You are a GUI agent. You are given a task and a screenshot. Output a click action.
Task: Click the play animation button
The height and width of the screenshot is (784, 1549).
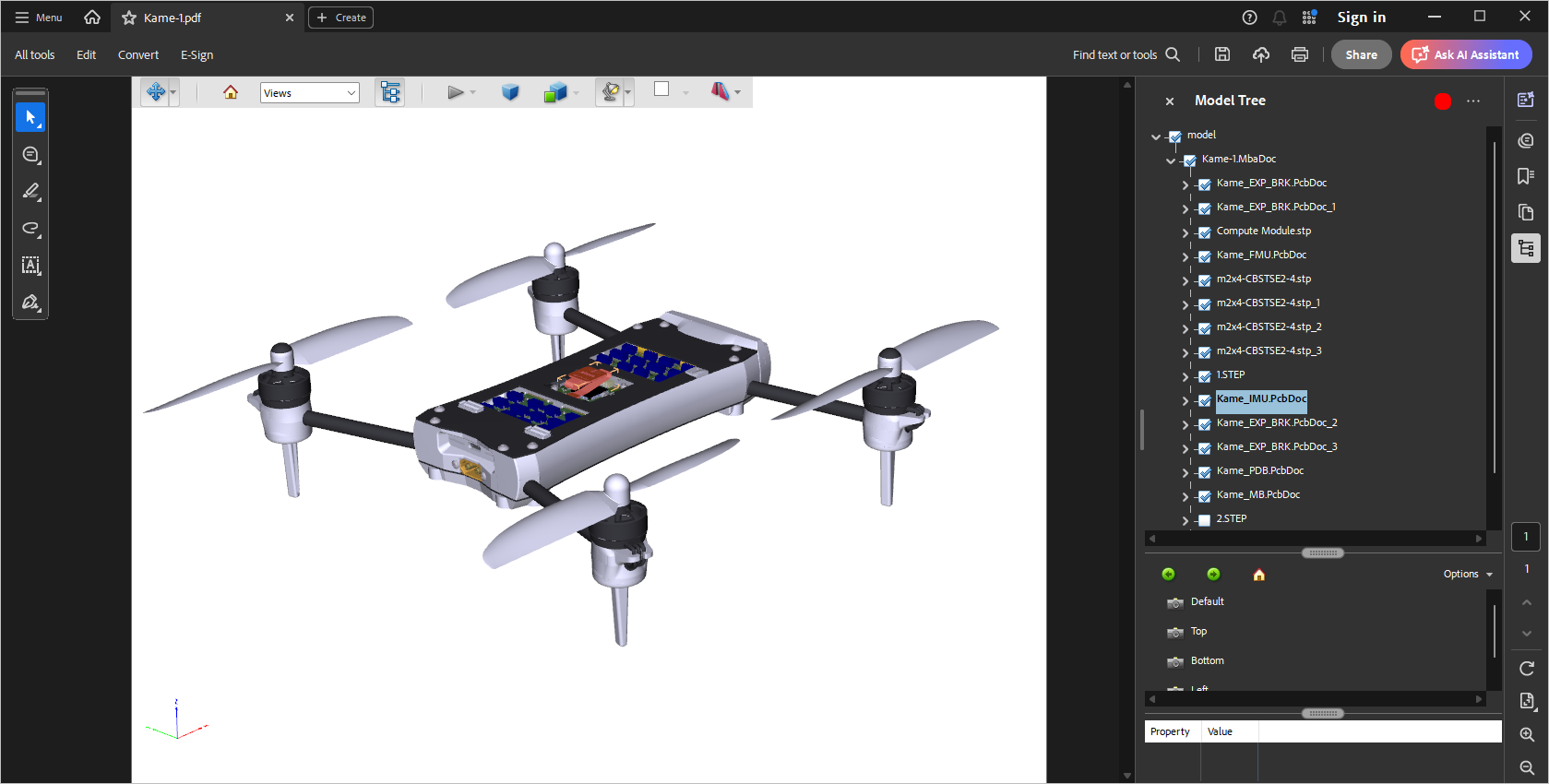(x=455, y=92)
